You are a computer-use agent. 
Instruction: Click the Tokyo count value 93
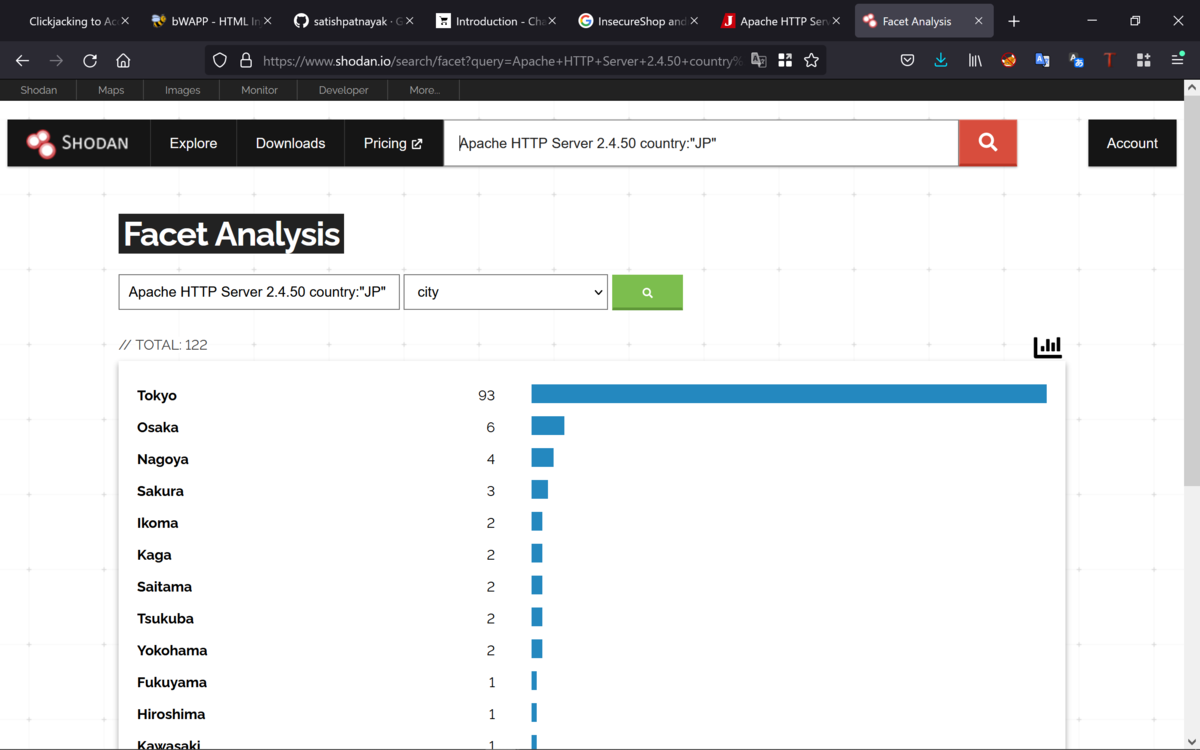(487, 395)
